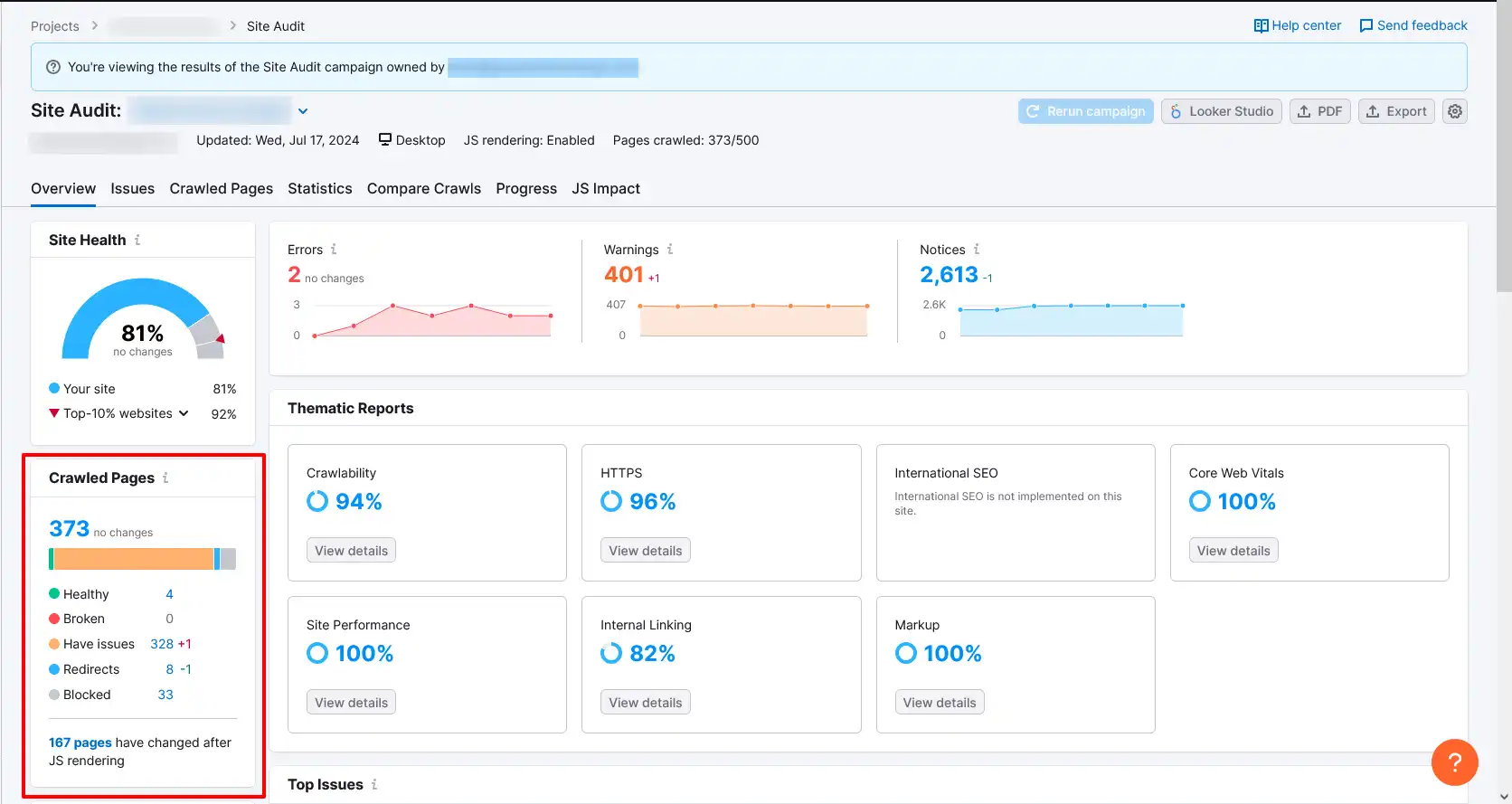The width and height of the screenshot is (1512, 804).
Task: Expand the Top-10% websites dropdown
Action: [184, 413]
